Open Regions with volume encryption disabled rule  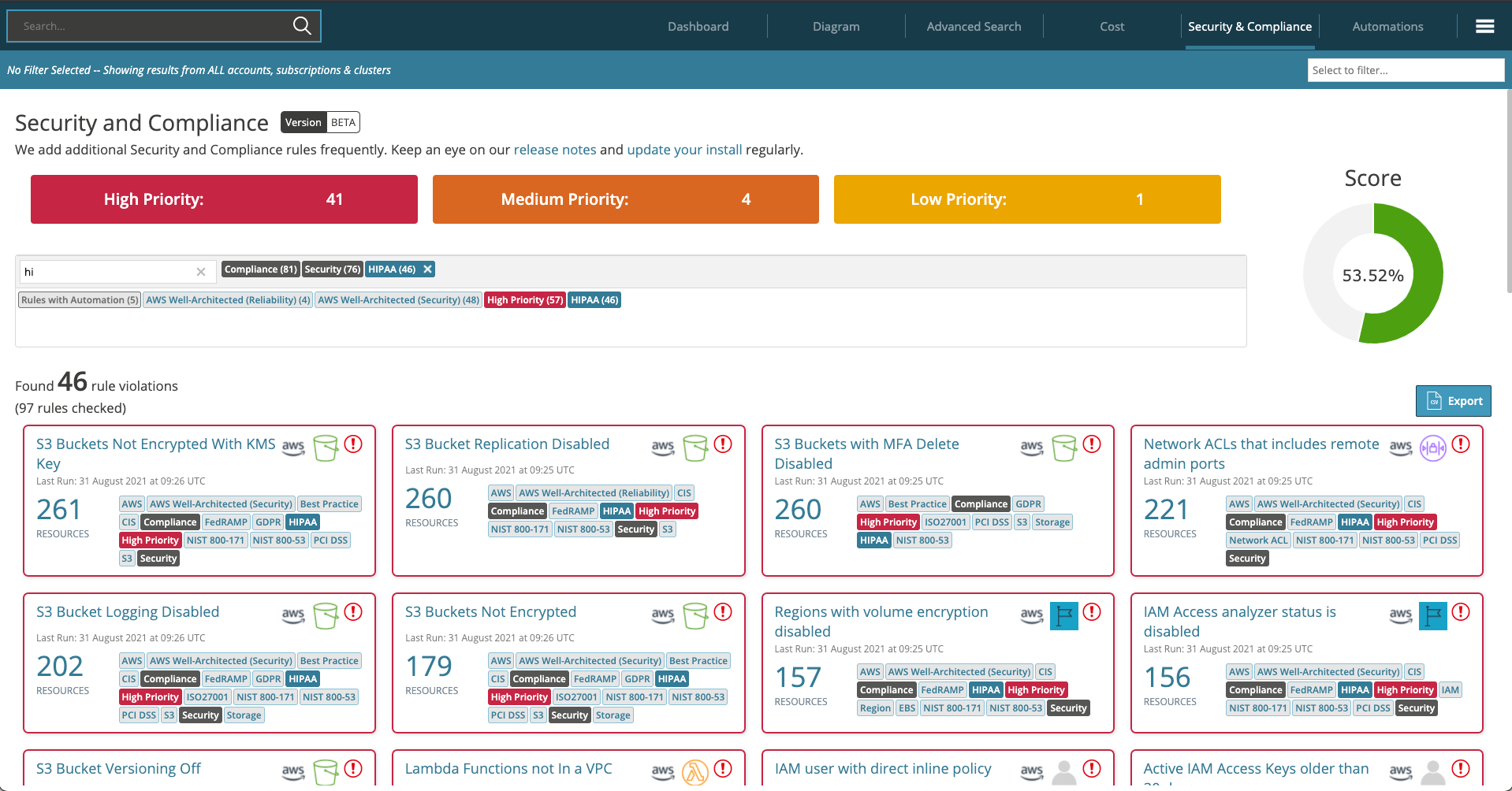tap(881, 622)
